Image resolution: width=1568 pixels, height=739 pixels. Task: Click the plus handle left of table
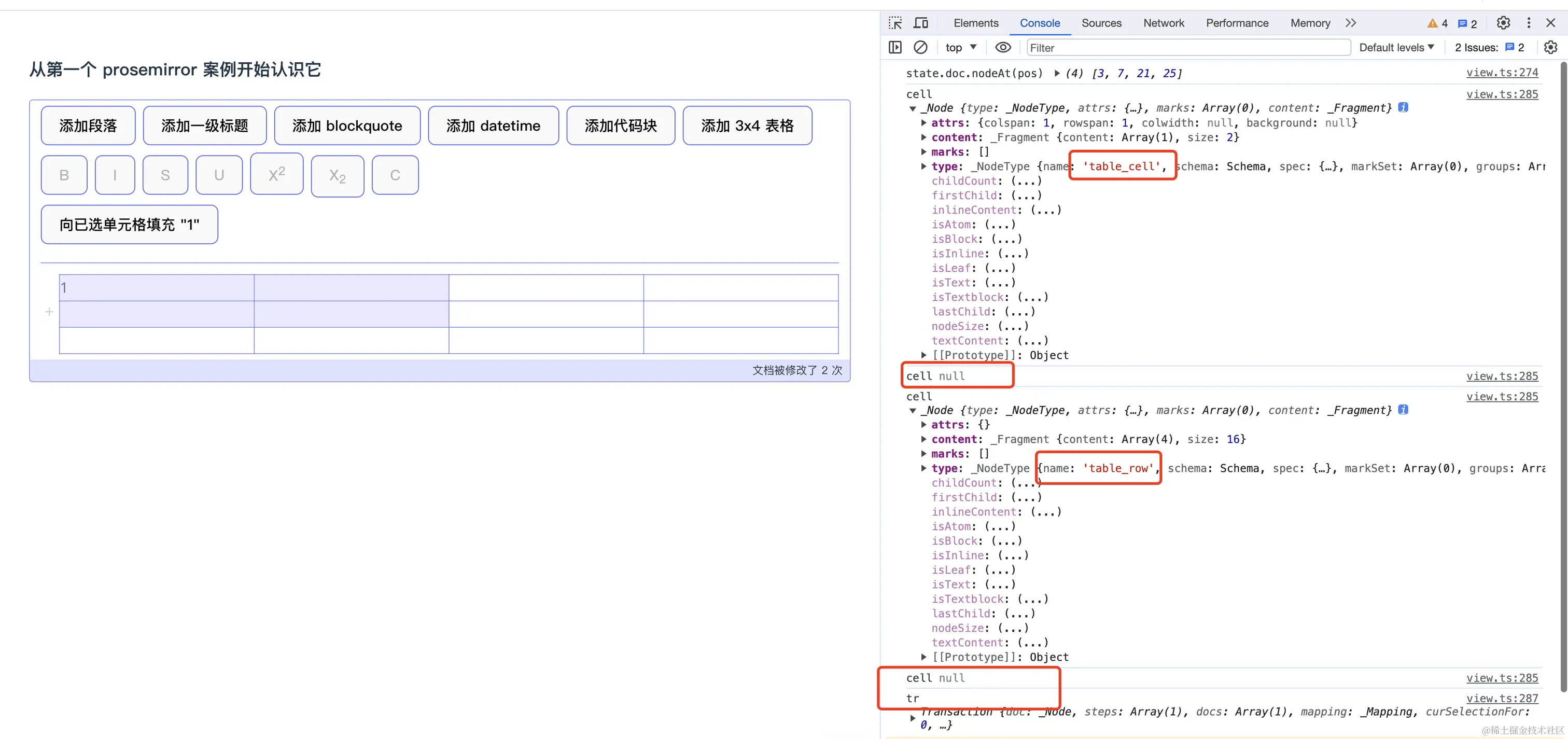click(x=49, y=312)
